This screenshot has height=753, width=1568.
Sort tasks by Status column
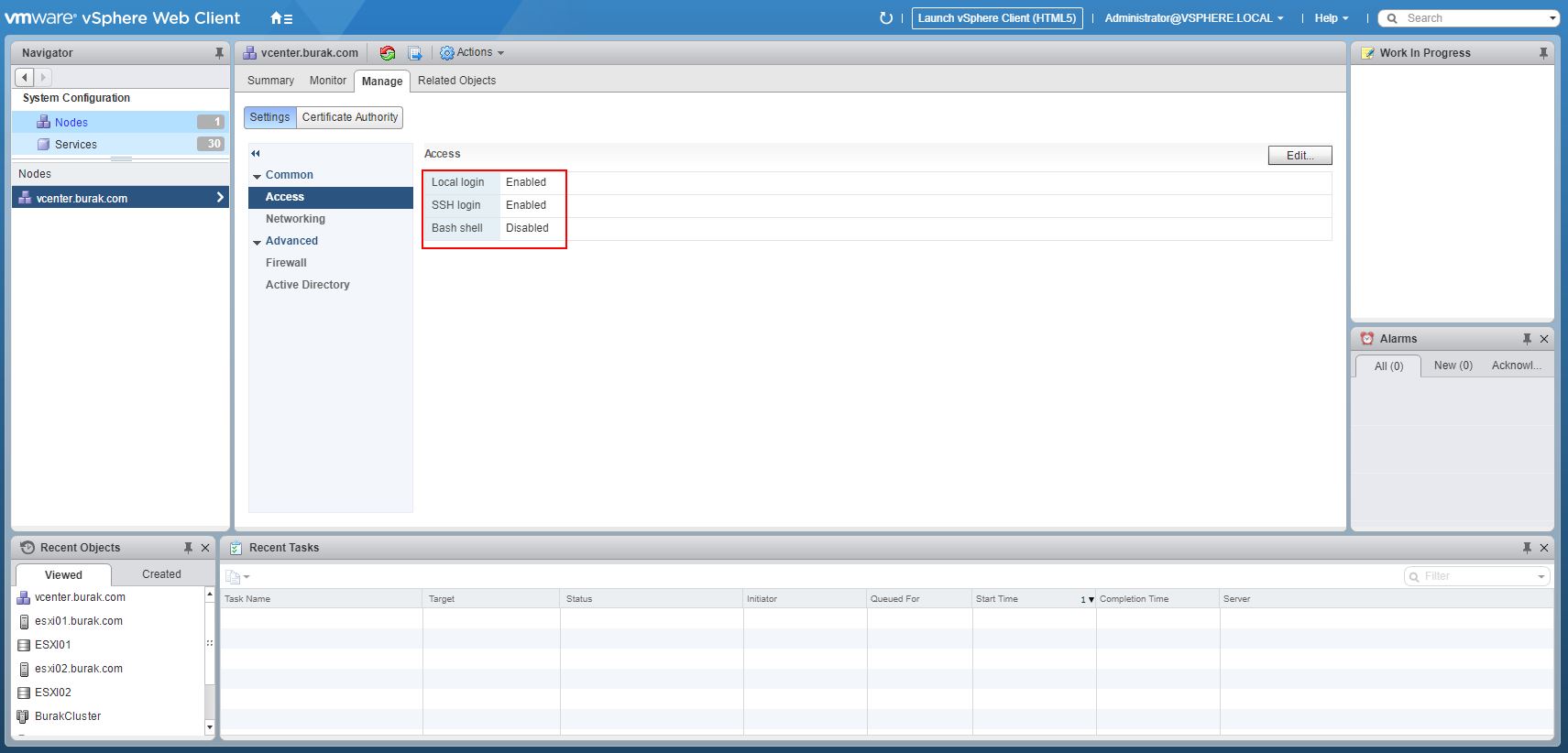point(652,599)
